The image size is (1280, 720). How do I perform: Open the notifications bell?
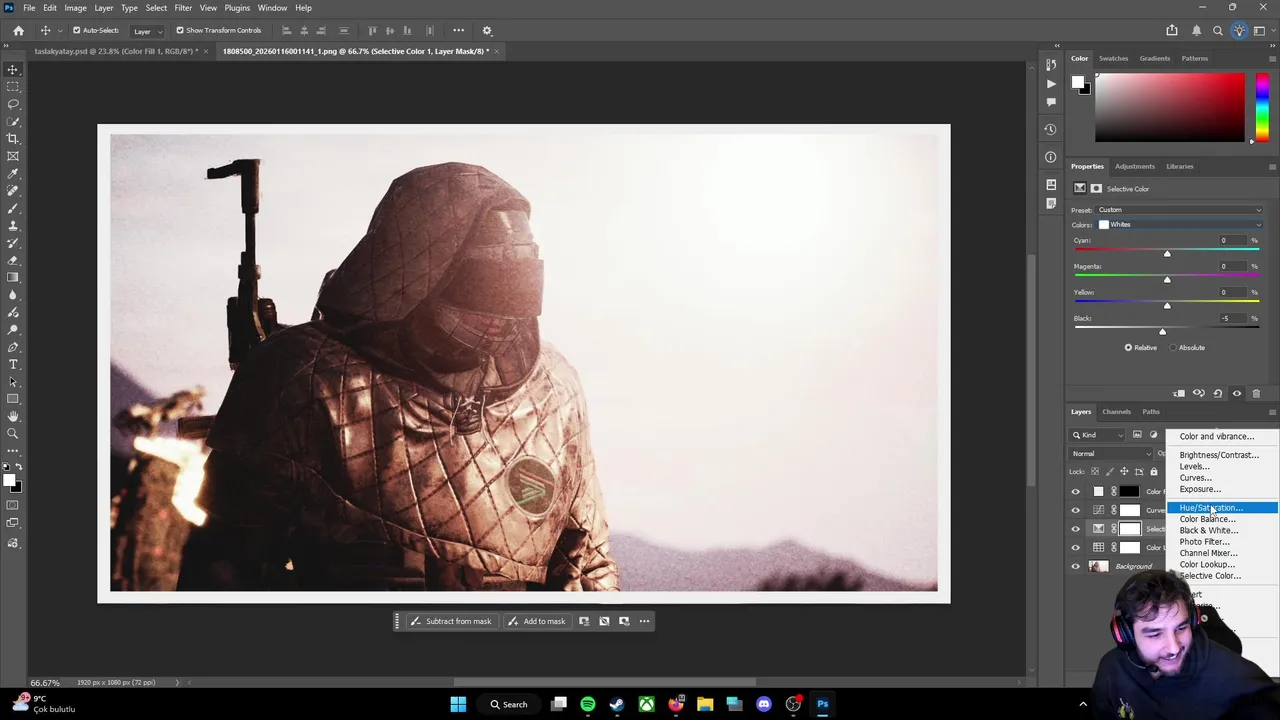[1196, 30]
